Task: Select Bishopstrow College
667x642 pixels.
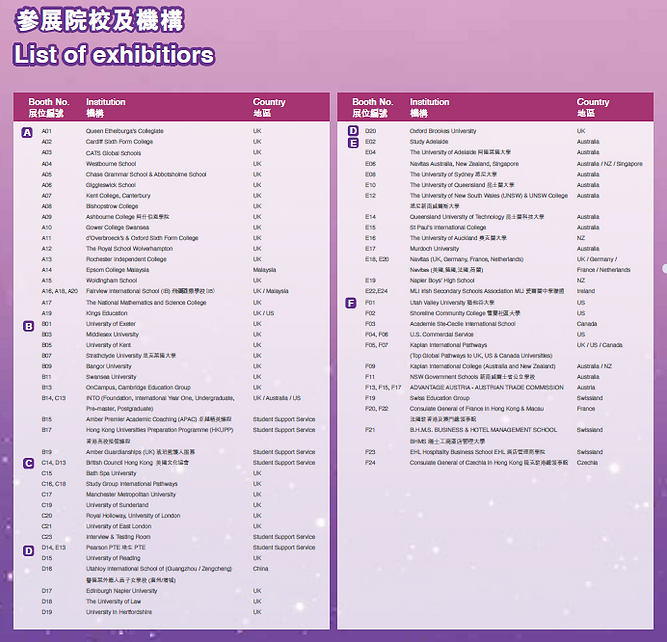Action: [112, 206]
